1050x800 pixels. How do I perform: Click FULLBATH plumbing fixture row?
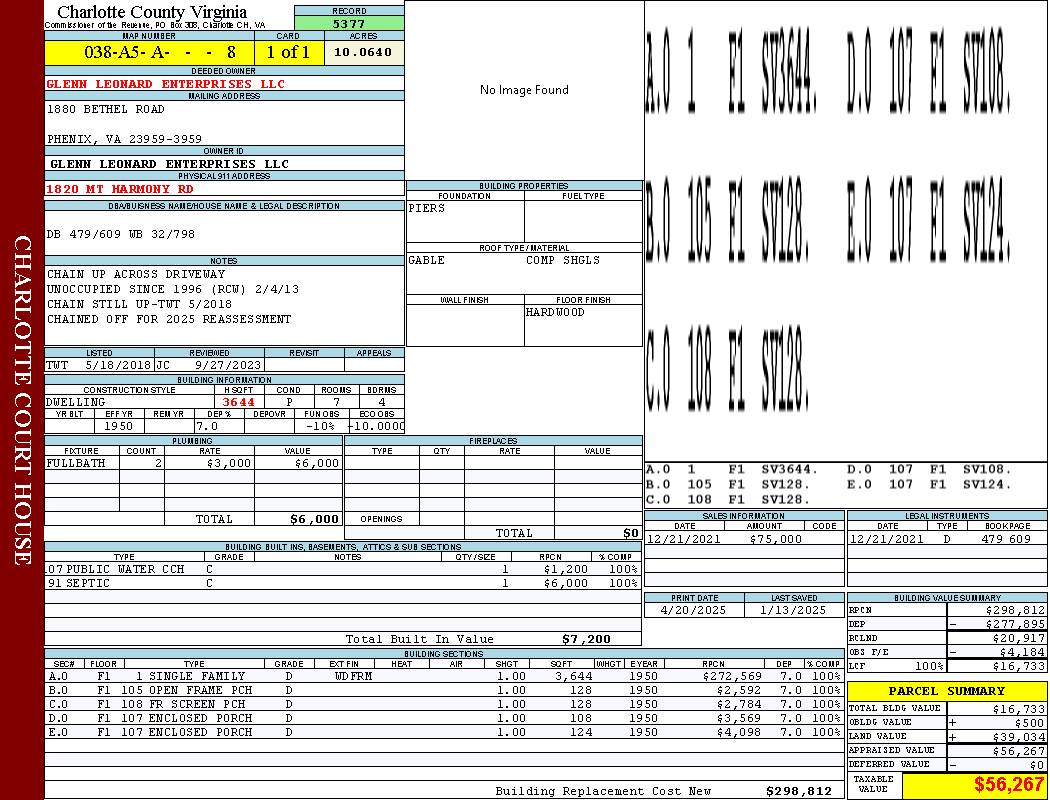(x=194, y=463)
